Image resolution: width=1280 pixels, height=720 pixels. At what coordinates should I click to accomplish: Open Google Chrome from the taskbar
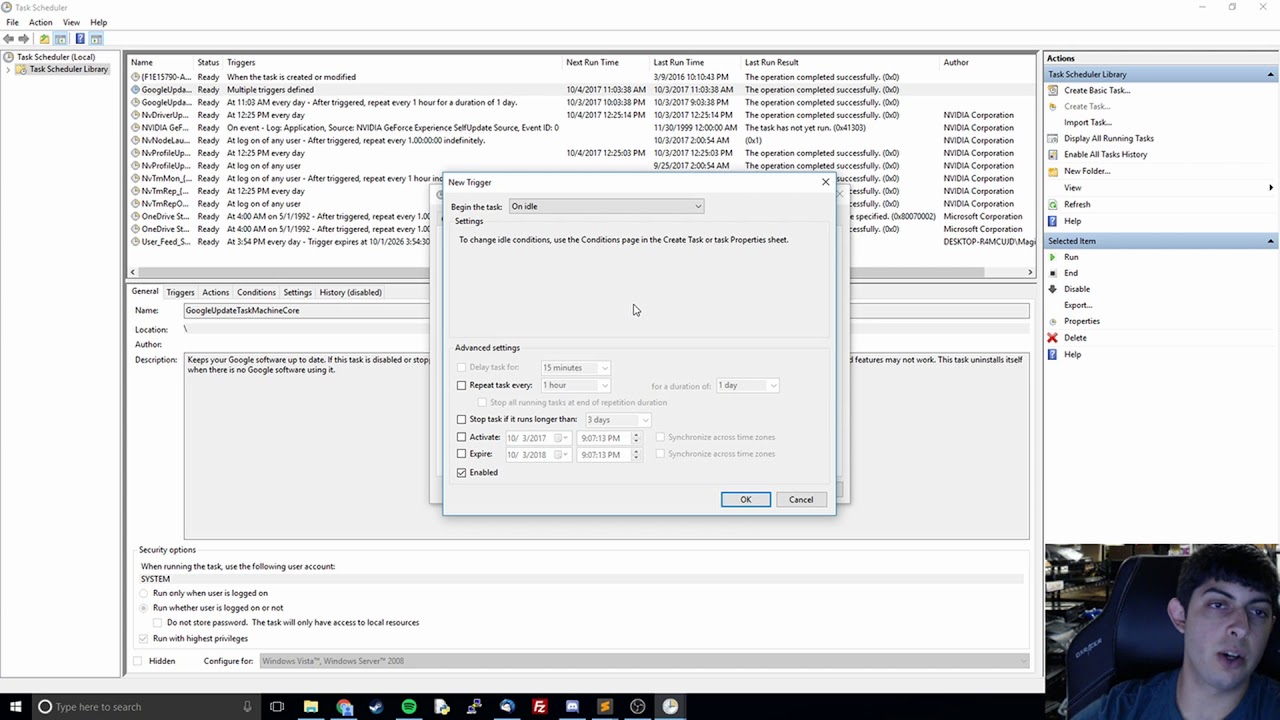pos(344,706)
